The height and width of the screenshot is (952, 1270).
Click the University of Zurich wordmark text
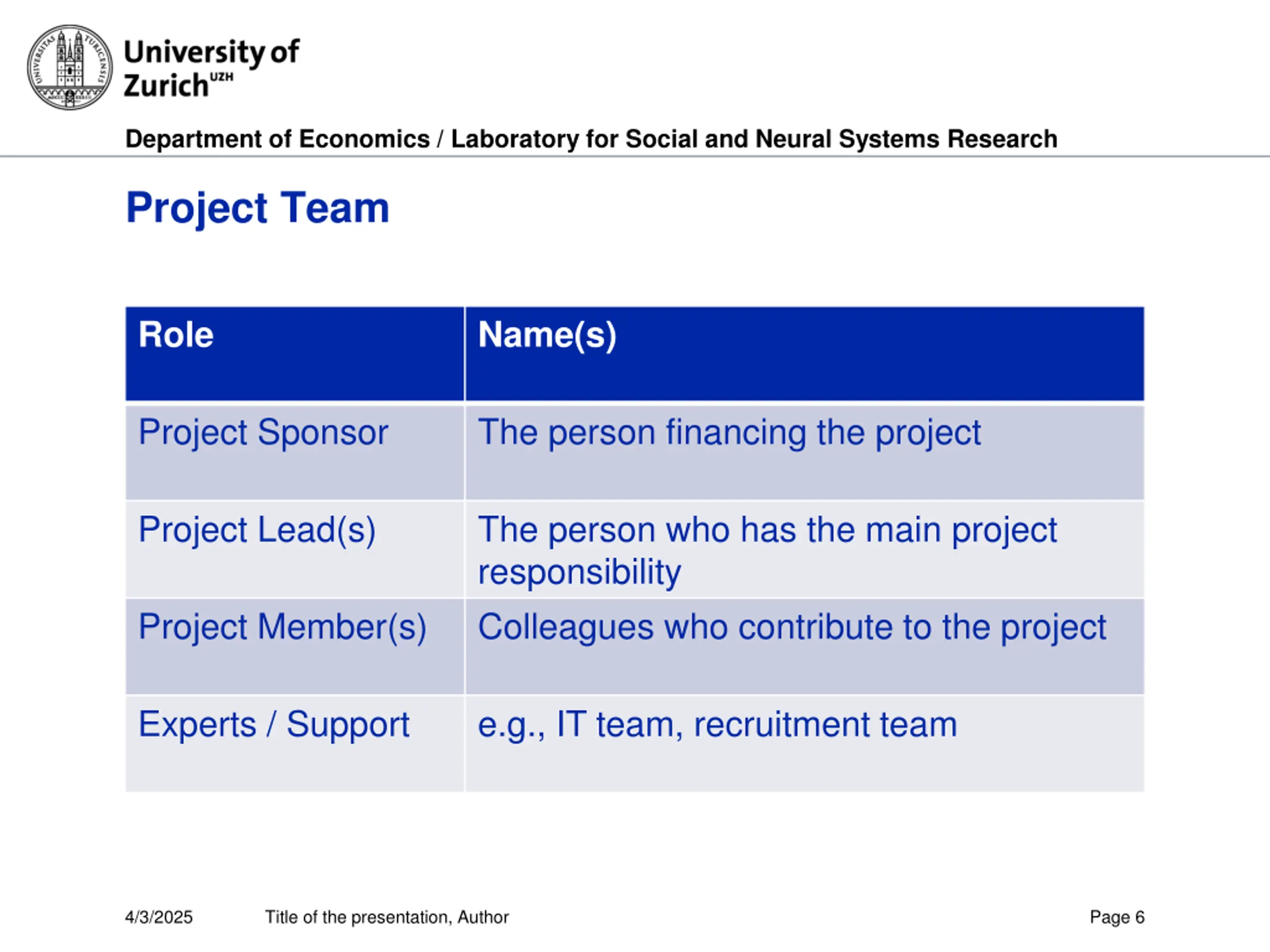[x=211, y=68]
